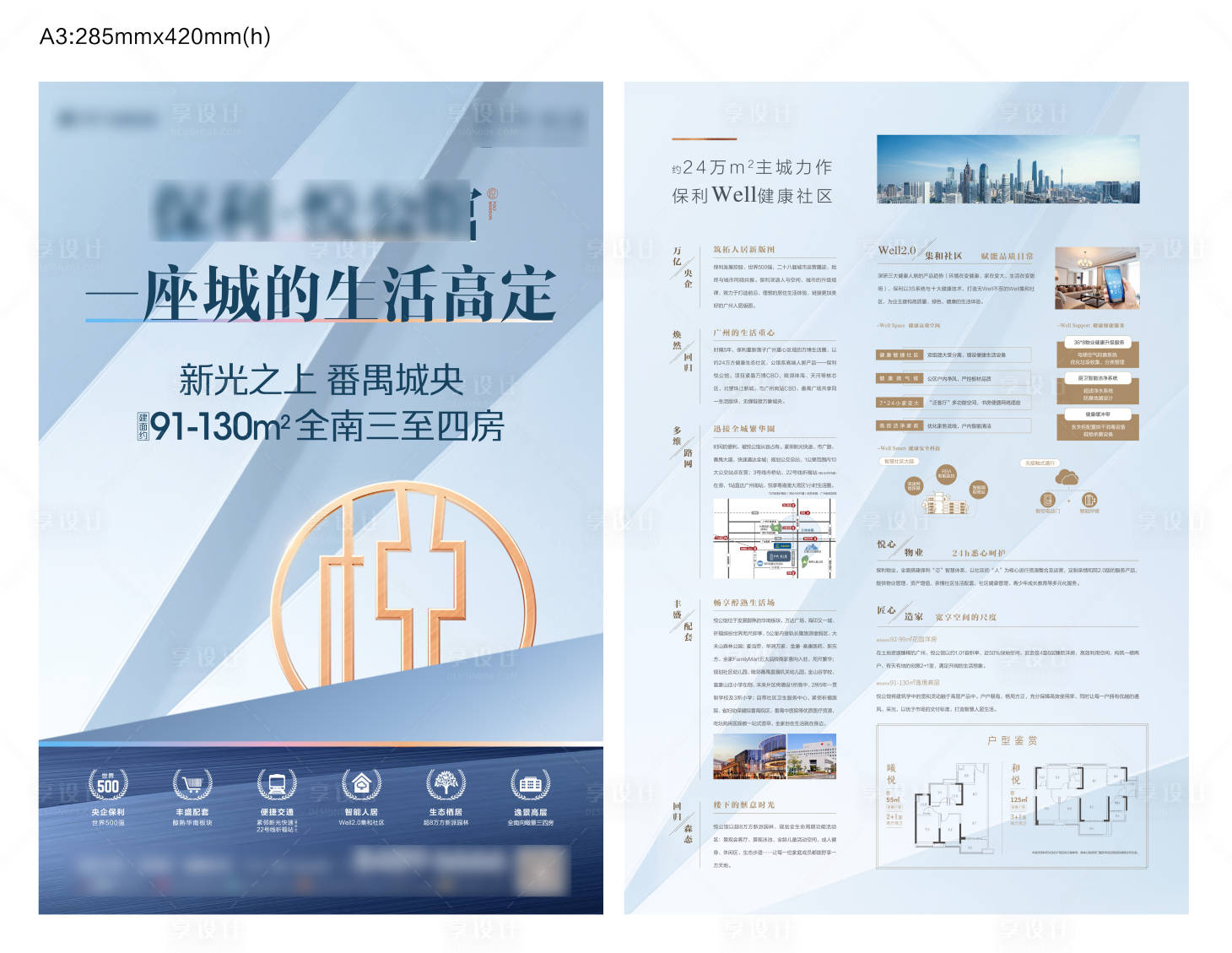Image resolution: width=1232 pixels, height=953 pixels.
Task: Click the cloud icon under 无感知式通行
Action: pos(1067,479)
